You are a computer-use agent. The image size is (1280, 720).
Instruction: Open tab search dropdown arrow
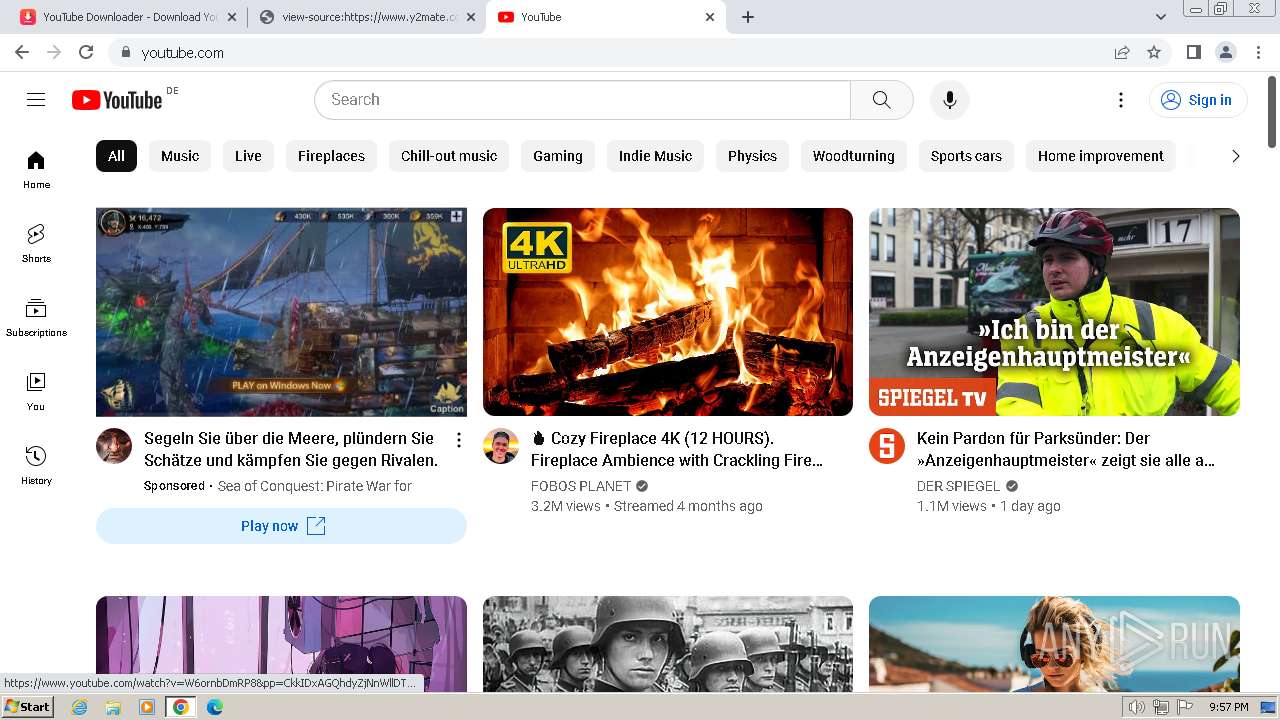[1161, 17]
